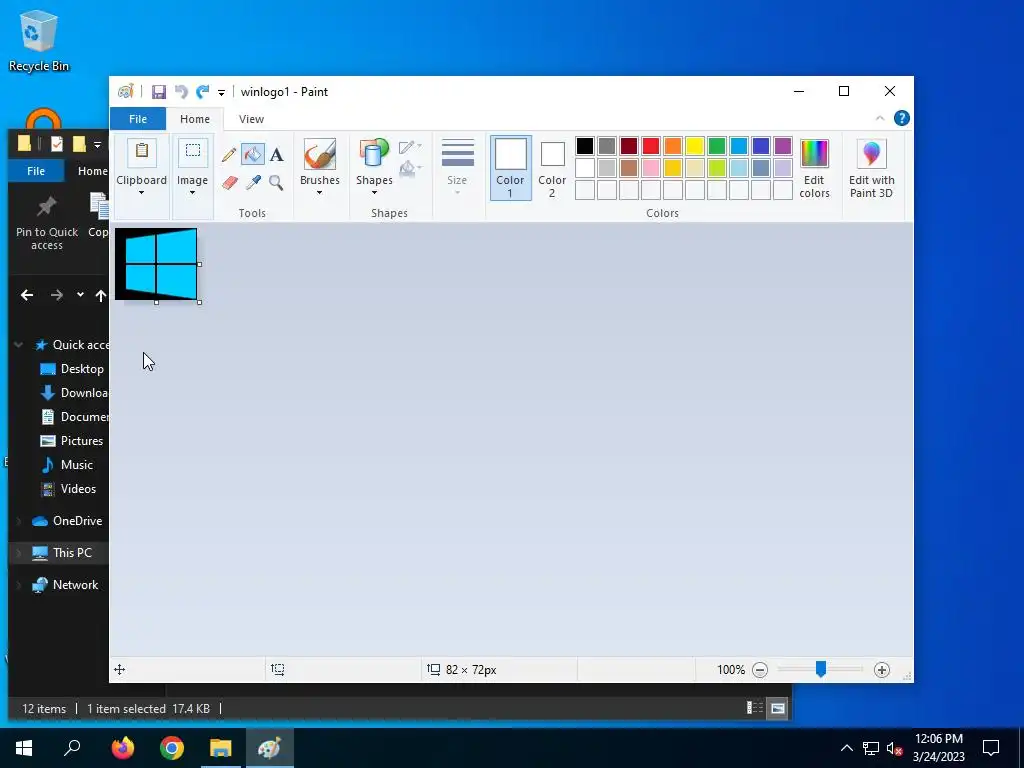Select Network in File Explorer sidebar
Viewport: 1024px width, 768px height.
[65, 585]
